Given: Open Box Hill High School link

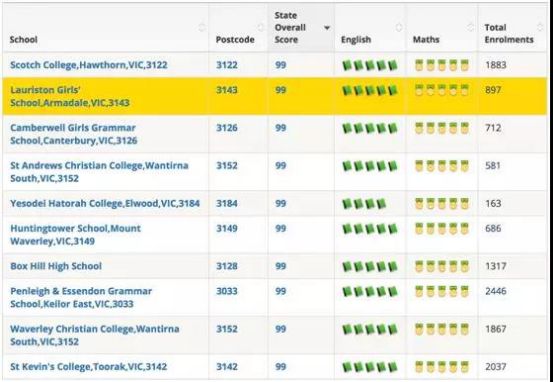Looking at the screenshot, I should coord(56,266).
